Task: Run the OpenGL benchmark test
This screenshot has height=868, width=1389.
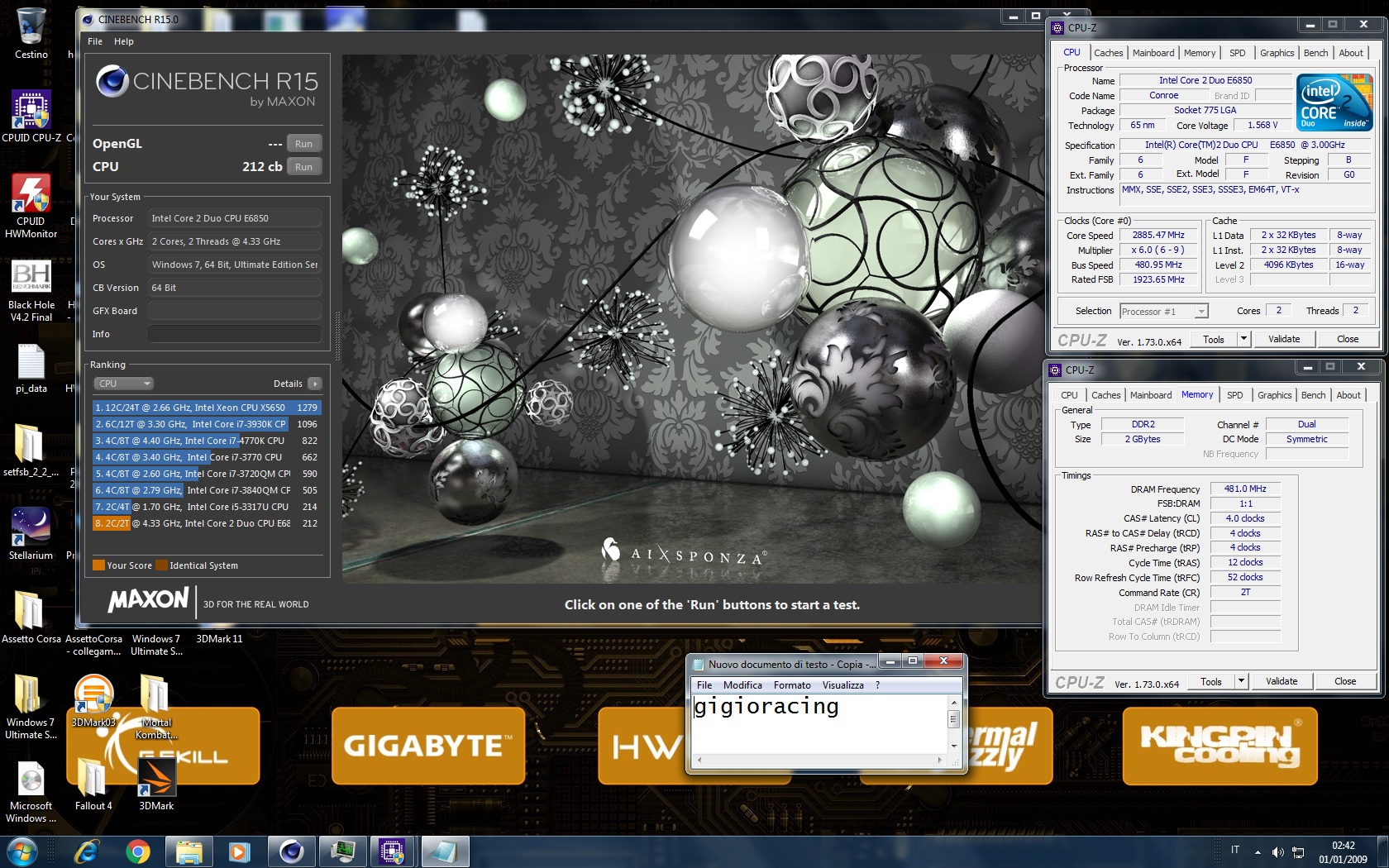Action: [304, 144]
